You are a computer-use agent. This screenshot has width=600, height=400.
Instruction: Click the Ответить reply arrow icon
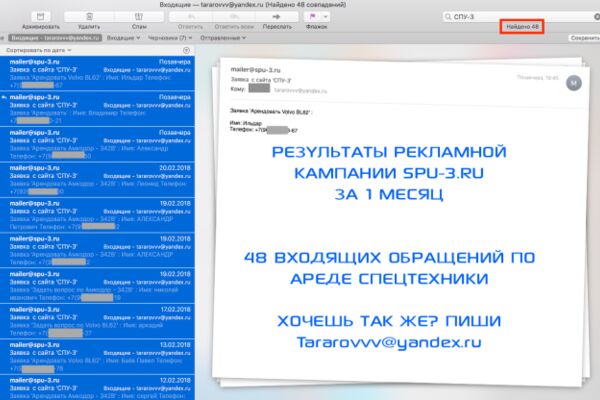pos(191,16)
